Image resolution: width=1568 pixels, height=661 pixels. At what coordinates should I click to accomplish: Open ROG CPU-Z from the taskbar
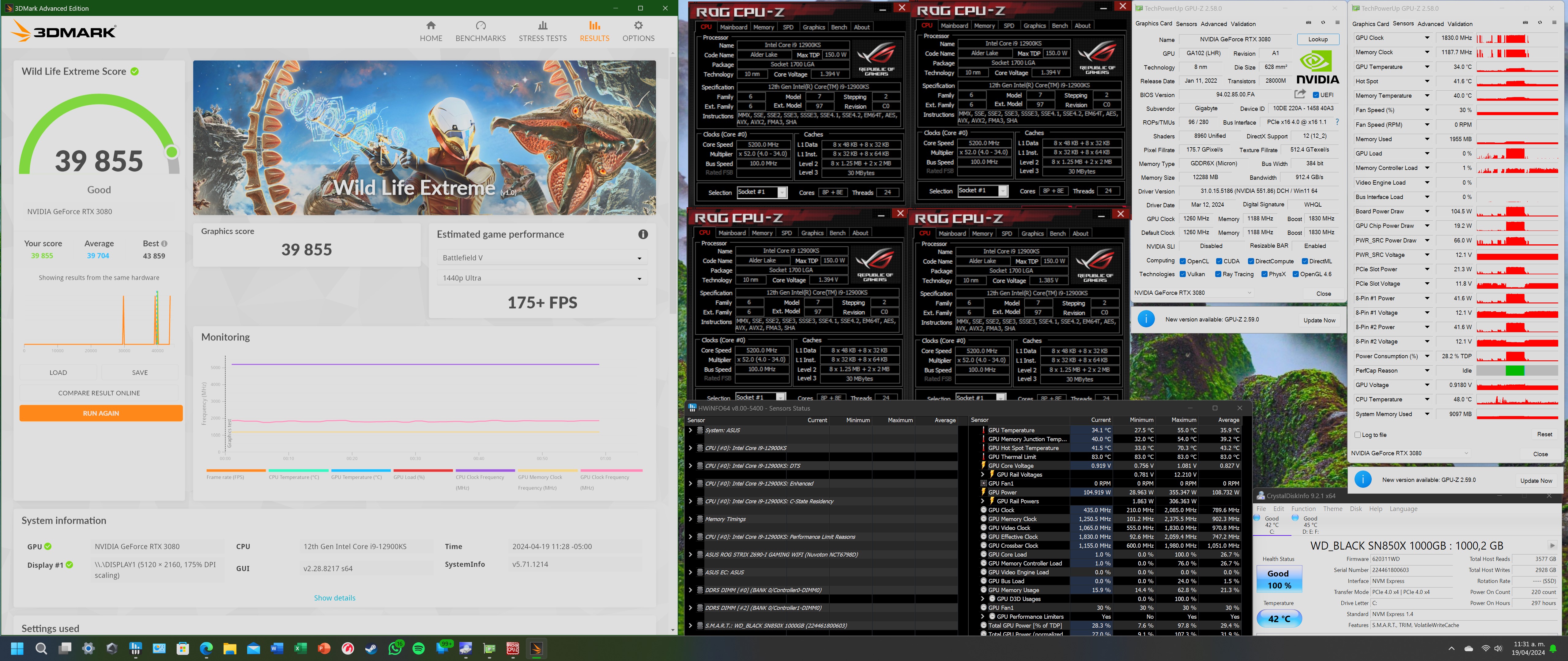click(x=513, y=648)
